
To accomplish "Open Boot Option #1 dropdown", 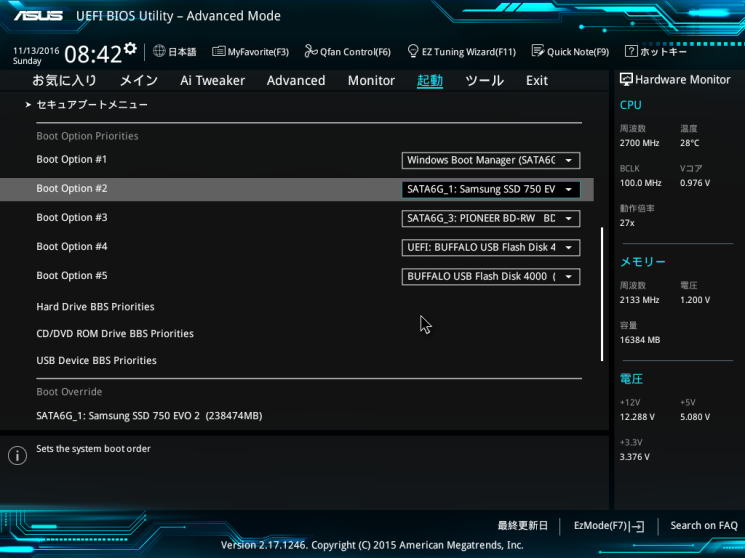I will 490,160.
